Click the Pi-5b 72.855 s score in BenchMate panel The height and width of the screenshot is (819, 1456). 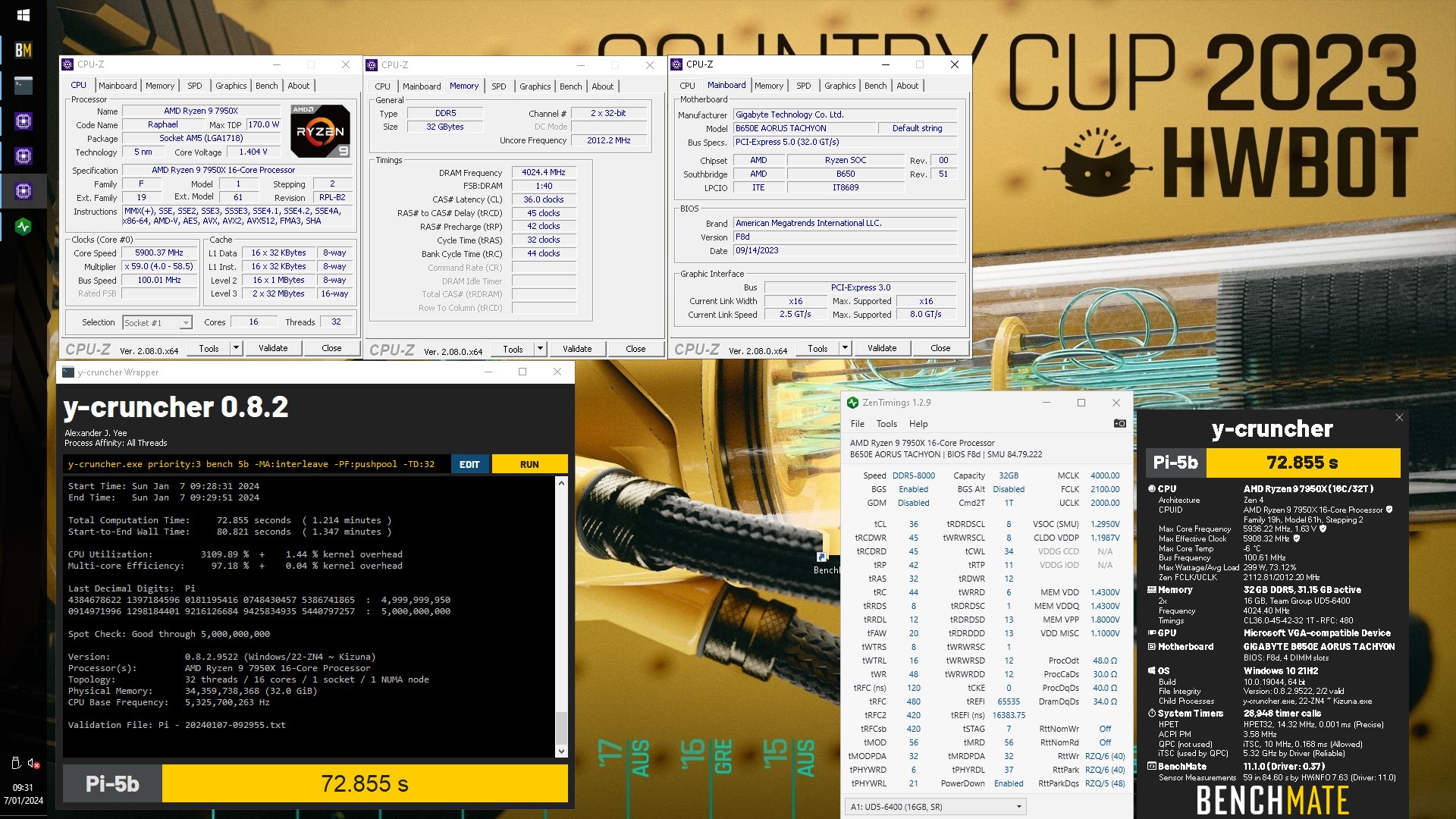point(1272,463)
